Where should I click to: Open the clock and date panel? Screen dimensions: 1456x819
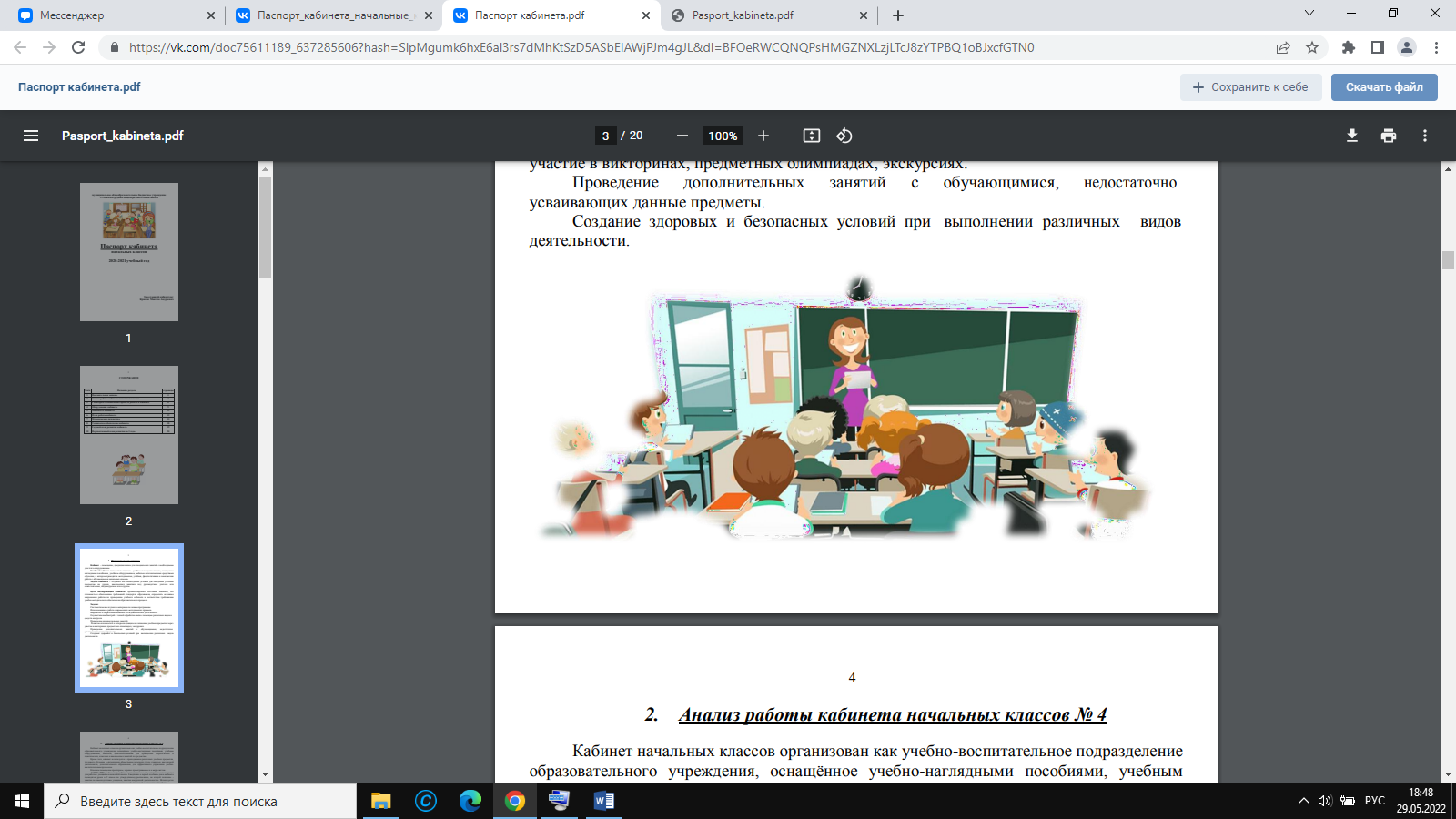click(x=1421, y=801)
